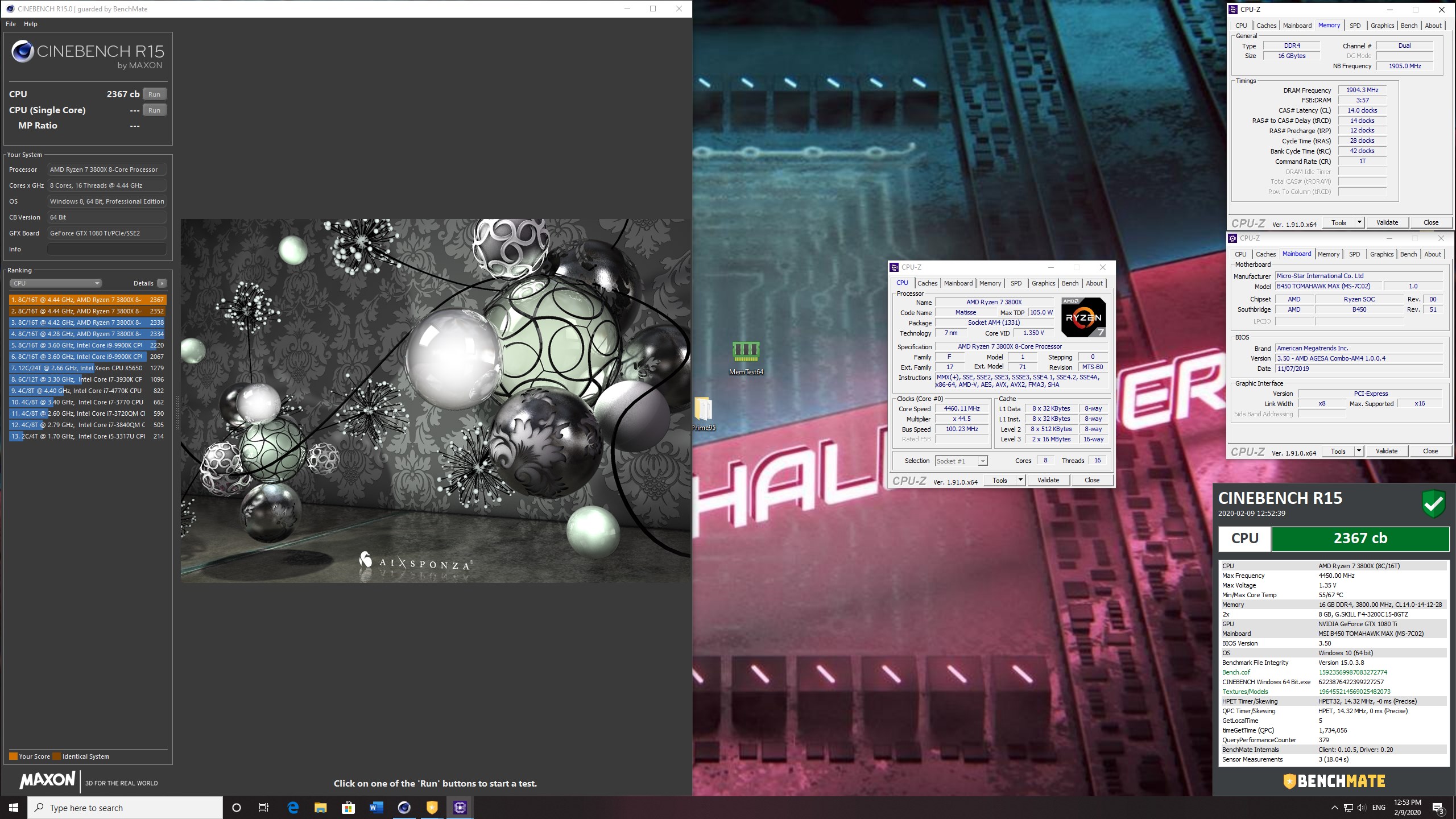Open the Ranking CPU dropdown
This screenshot has width=1456, height=819.
click(x=56, y=283)
